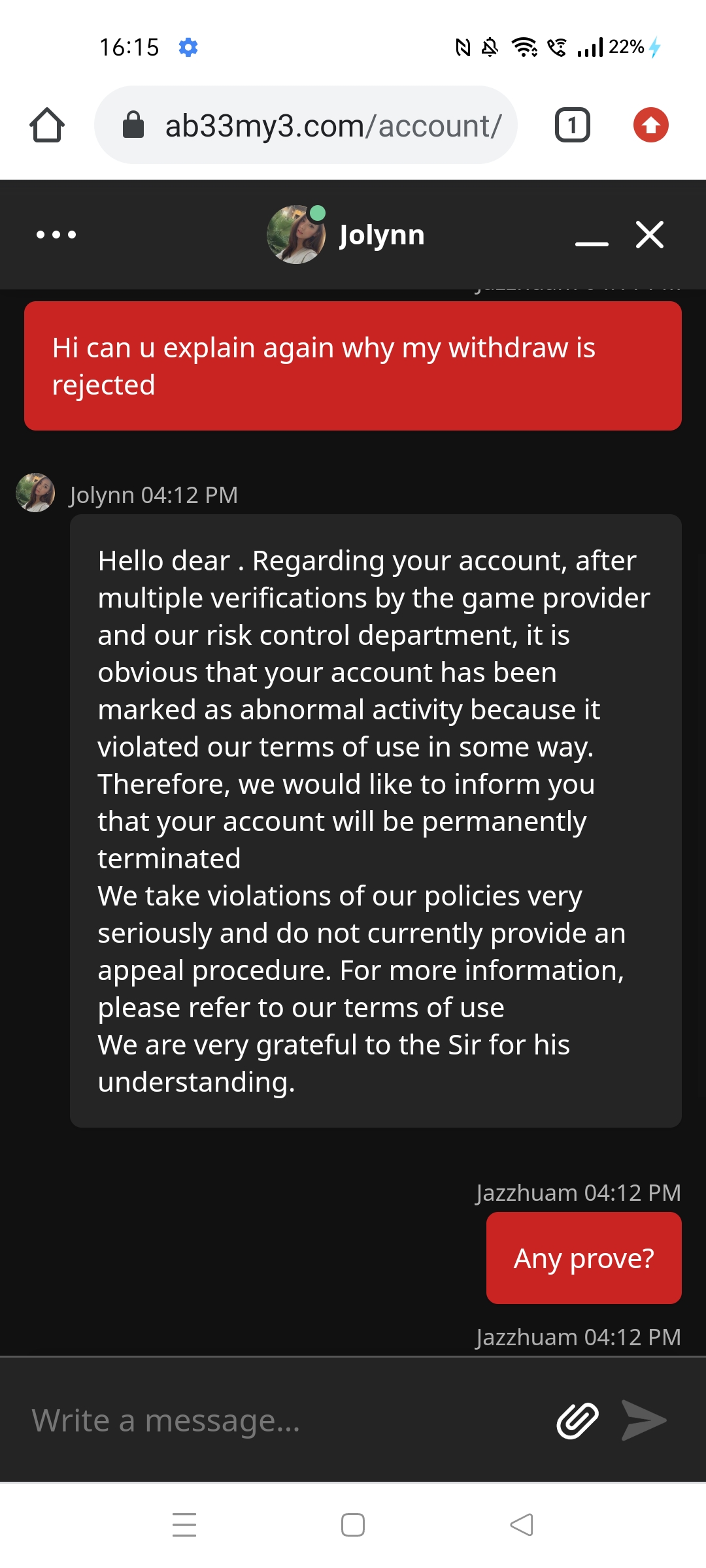Open the tab switcher showing 1 tab
Image resolution: width=706 pixels, height=1568 pixels.
click(x=572, y=125)
